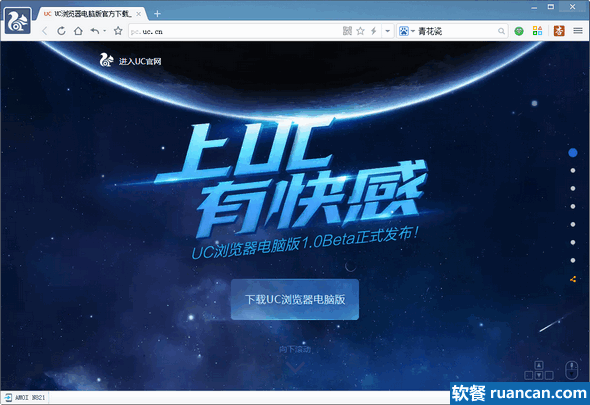Click the pc.uc.cn address bar

pyautogui.click(x=234, y=31)
